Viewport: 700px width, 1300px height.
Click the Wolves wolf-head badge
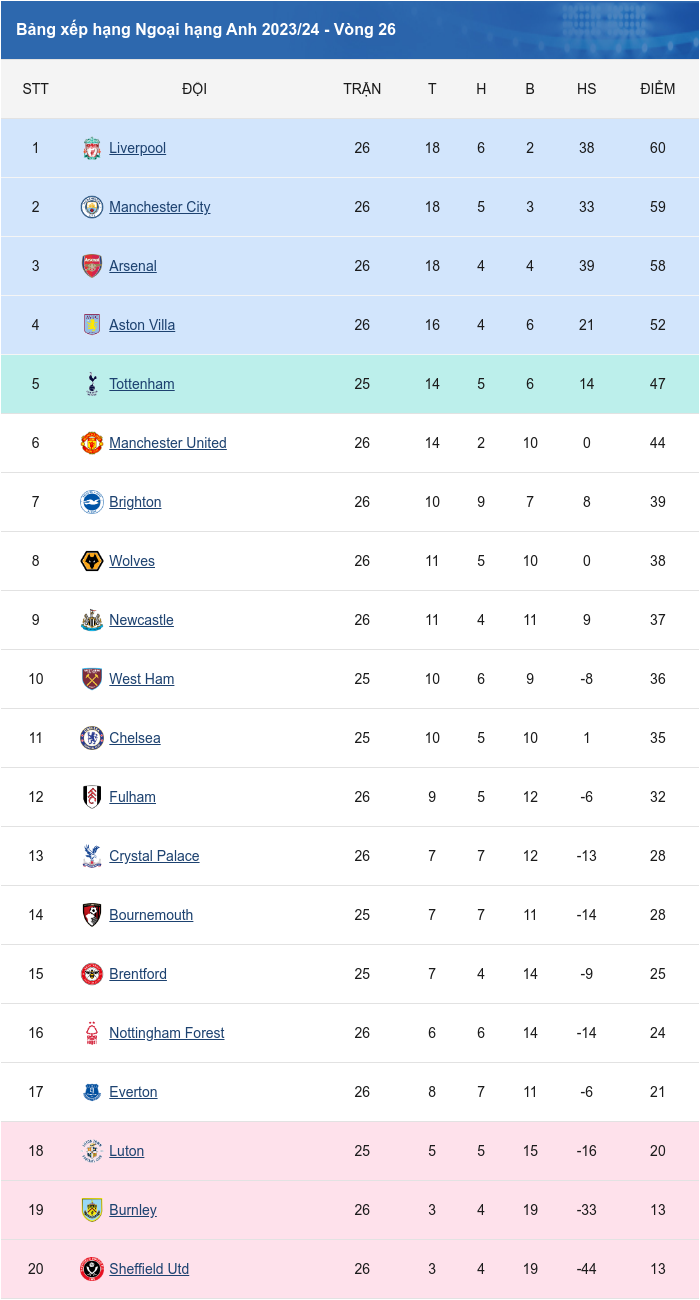click(92, 561)
